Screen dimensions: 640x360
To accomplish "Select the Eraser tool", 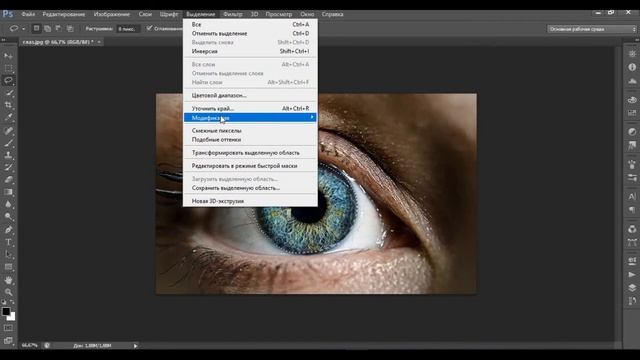I will coord(8,180).
